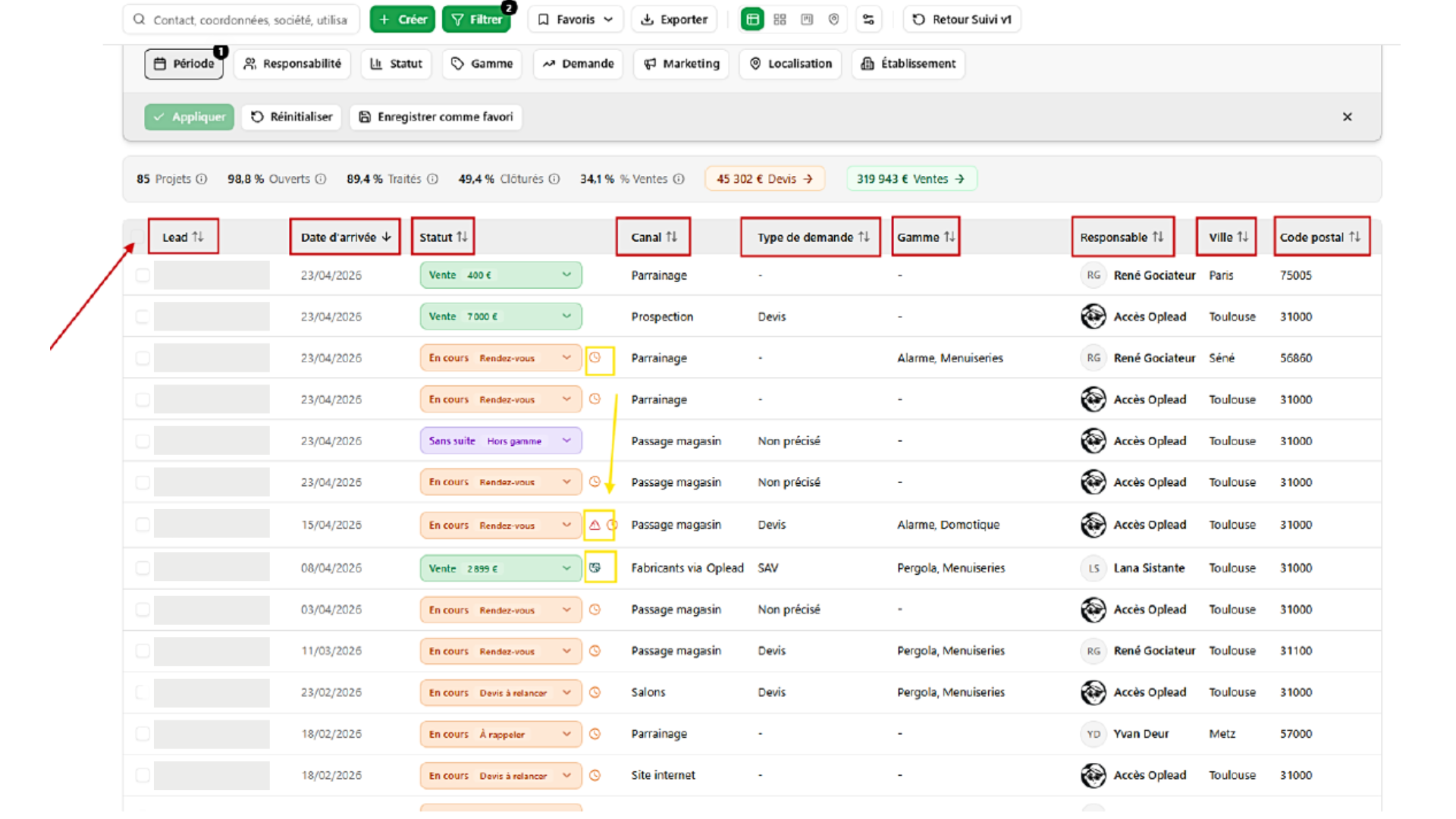Click the icon beside Vente 2 899 €

coord(595,567)
